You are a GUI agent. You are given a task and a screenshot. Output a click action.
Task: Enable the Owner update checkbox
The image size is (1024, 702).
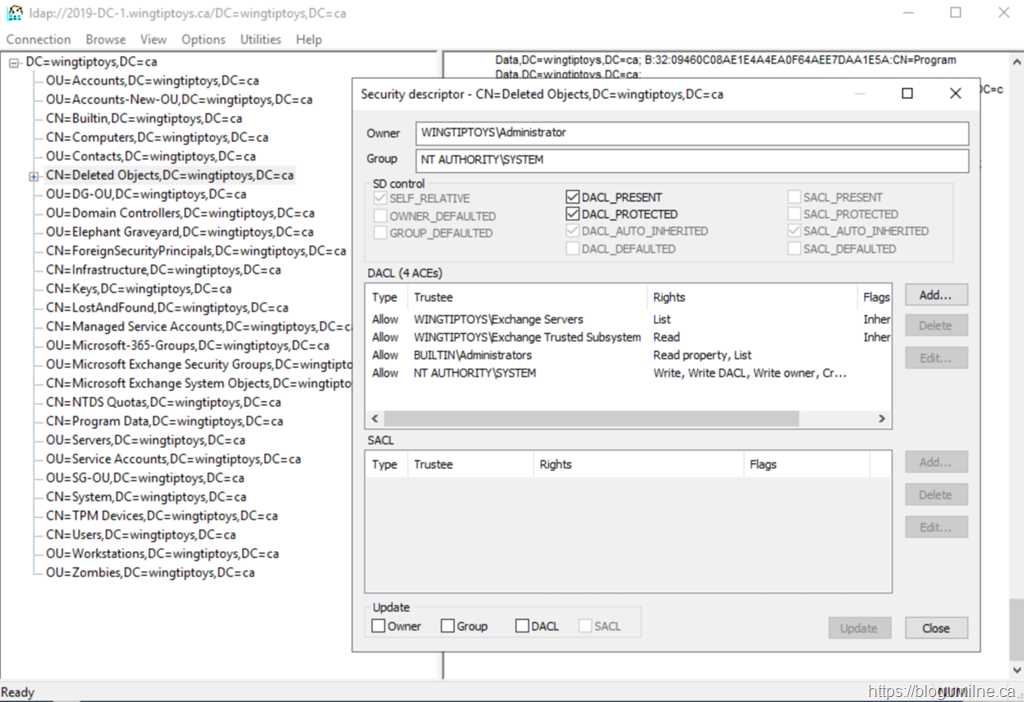[x=378, y=626]
